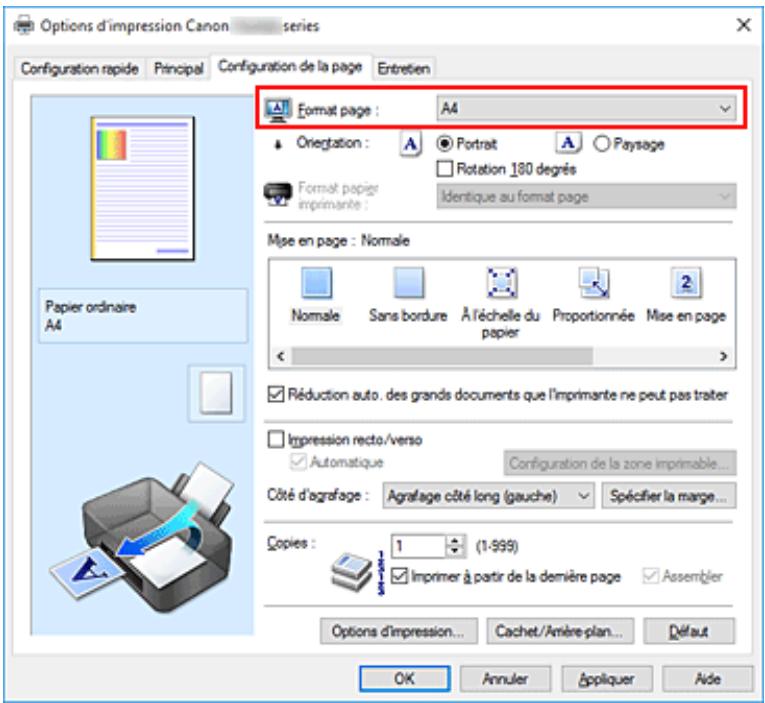This screenshot has height=703, width=765.
Task: Enable Rotation 180 degrés checkbox
Action: tap(444, 169)
